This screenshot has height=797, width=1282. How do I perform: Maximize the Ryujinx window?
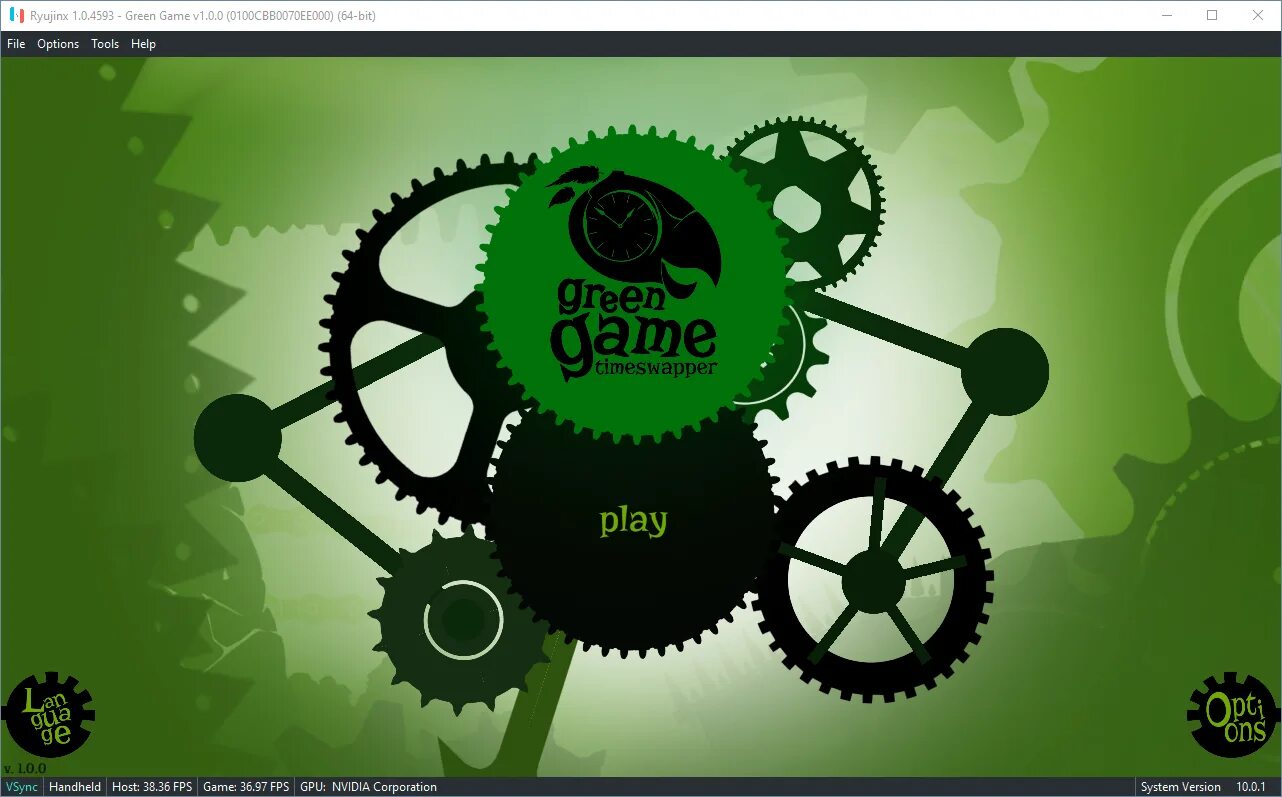[1212, 15]
